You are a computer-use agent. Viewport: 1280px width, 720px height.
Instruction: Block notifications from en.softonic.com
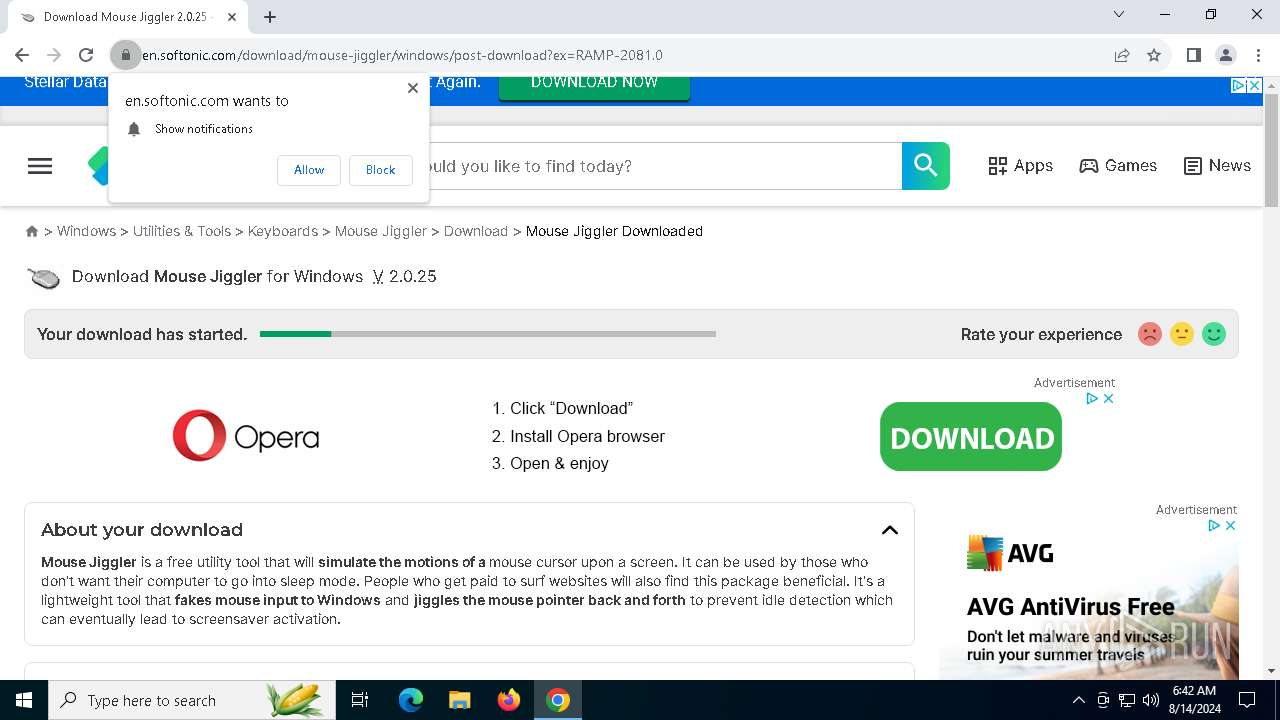(380, 170)
